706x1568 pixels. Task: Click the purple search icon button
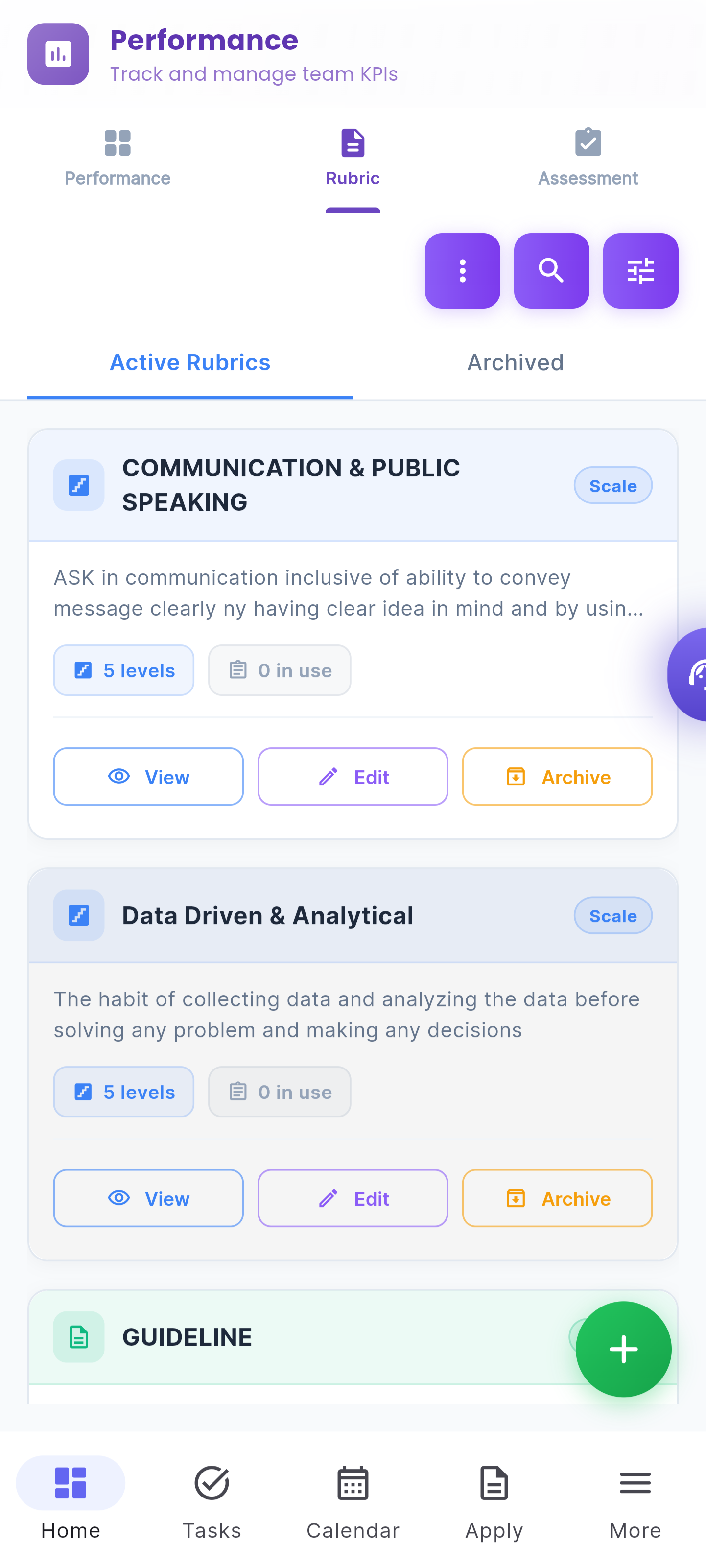pyautogui.click(x=551, y=270)
